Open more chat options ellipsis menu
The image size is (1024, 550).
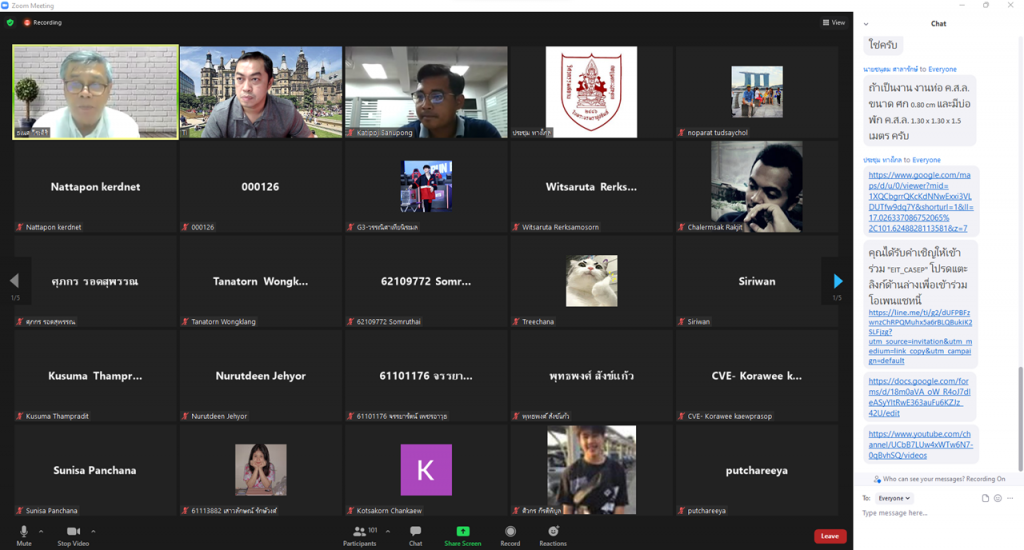coord(1010,498)
